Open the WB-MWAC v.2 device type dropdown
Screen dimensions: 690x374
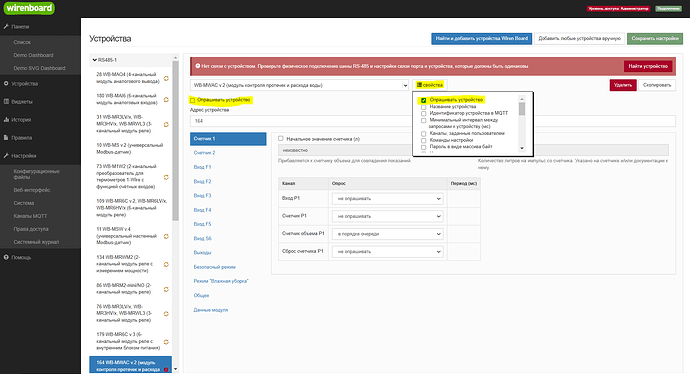(300, 85)
